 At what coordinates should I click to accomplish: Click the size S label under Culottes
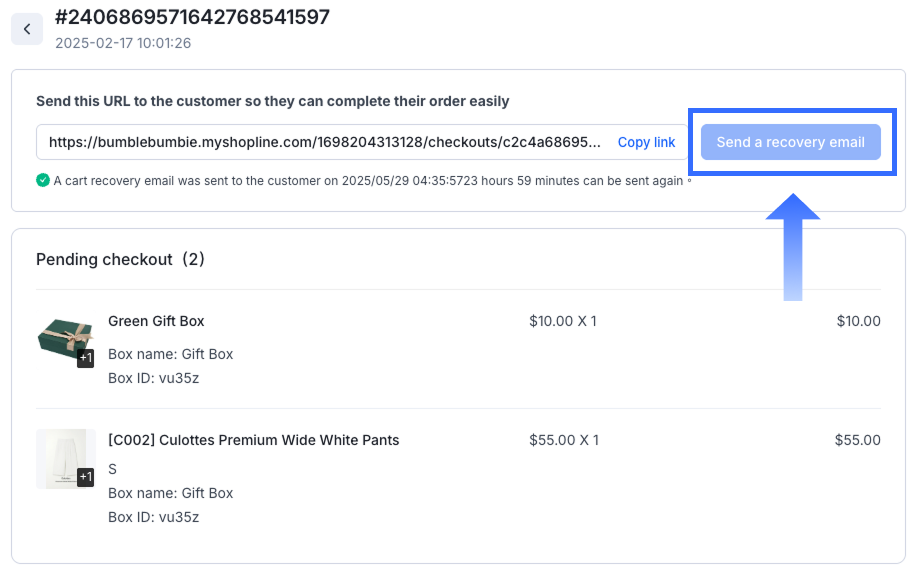(x=112, y=469)
